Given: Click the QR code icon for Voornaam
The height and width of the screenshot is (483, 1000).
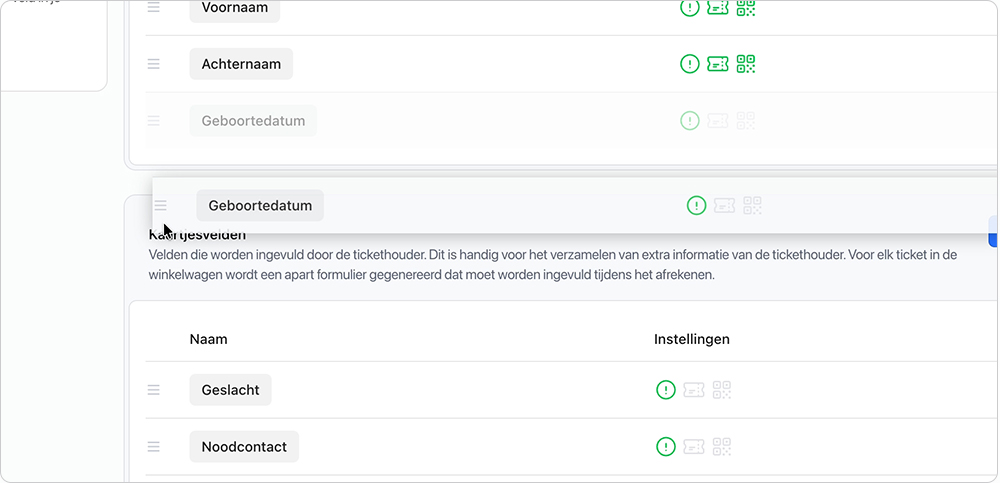Looking at the screenshot, I should [x=746, y=7].
